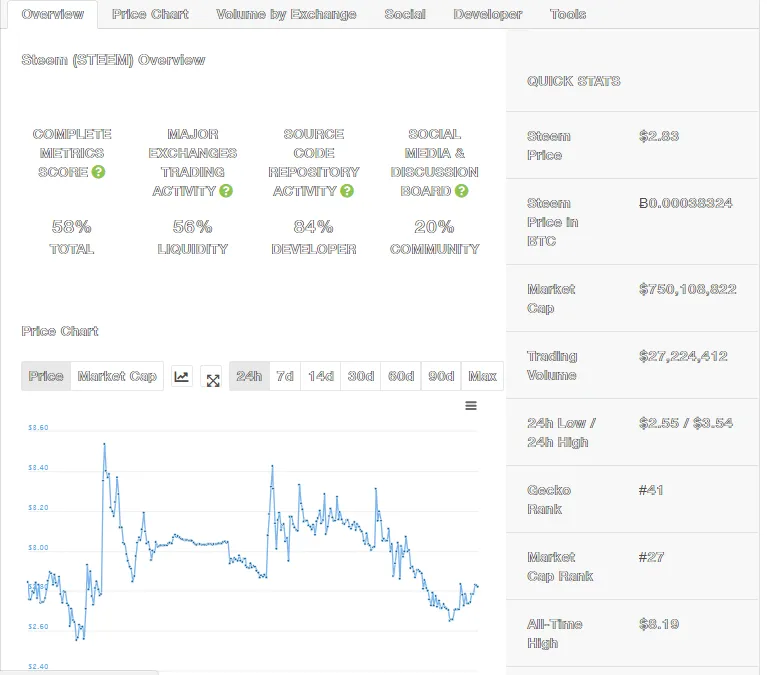This screenshot has width=767, height=675.
Task: Click the BTC price value 0.00038324
Action: coord(685,203)
